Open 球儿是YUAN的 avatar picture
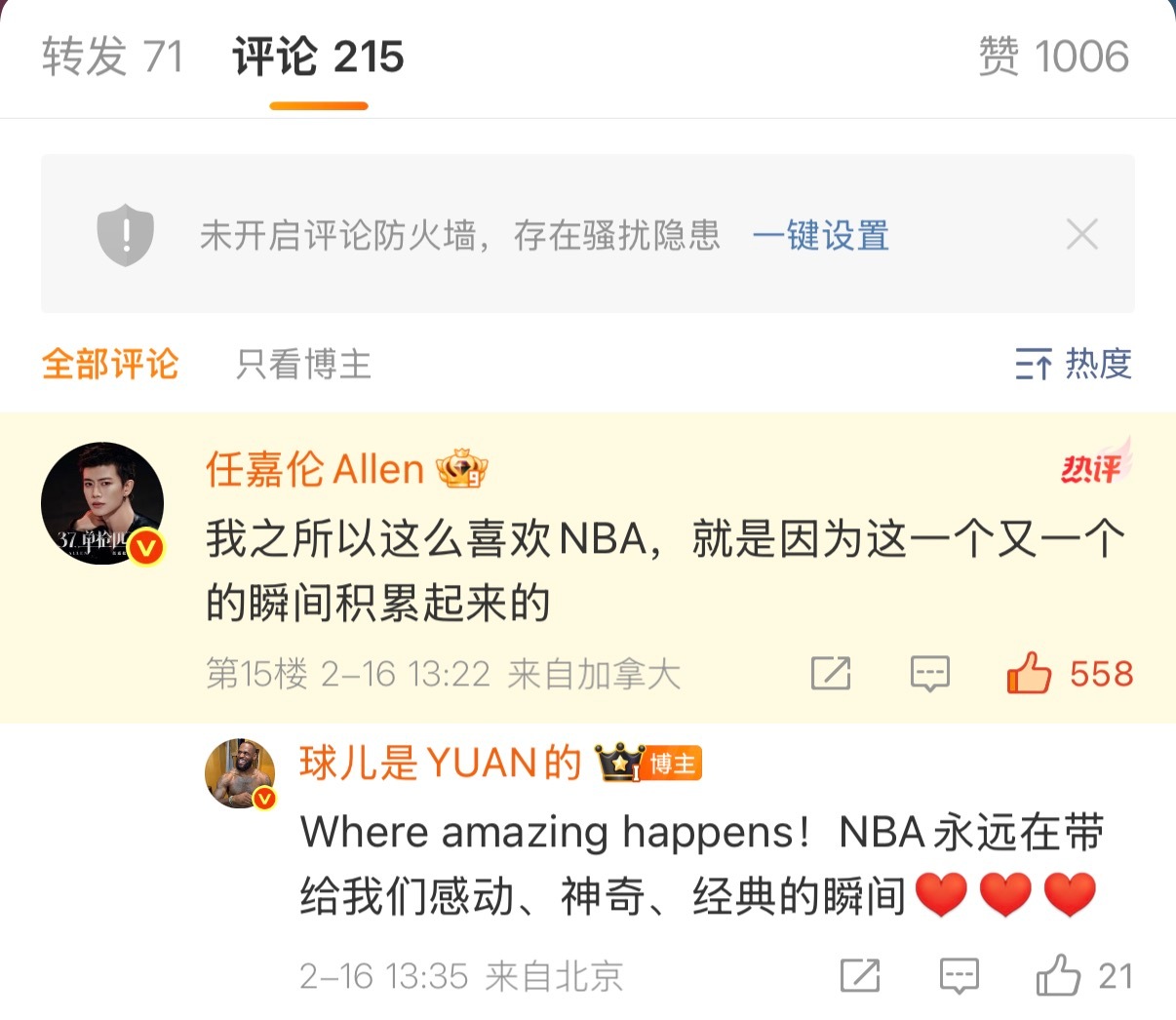 (x=240, y=774)
